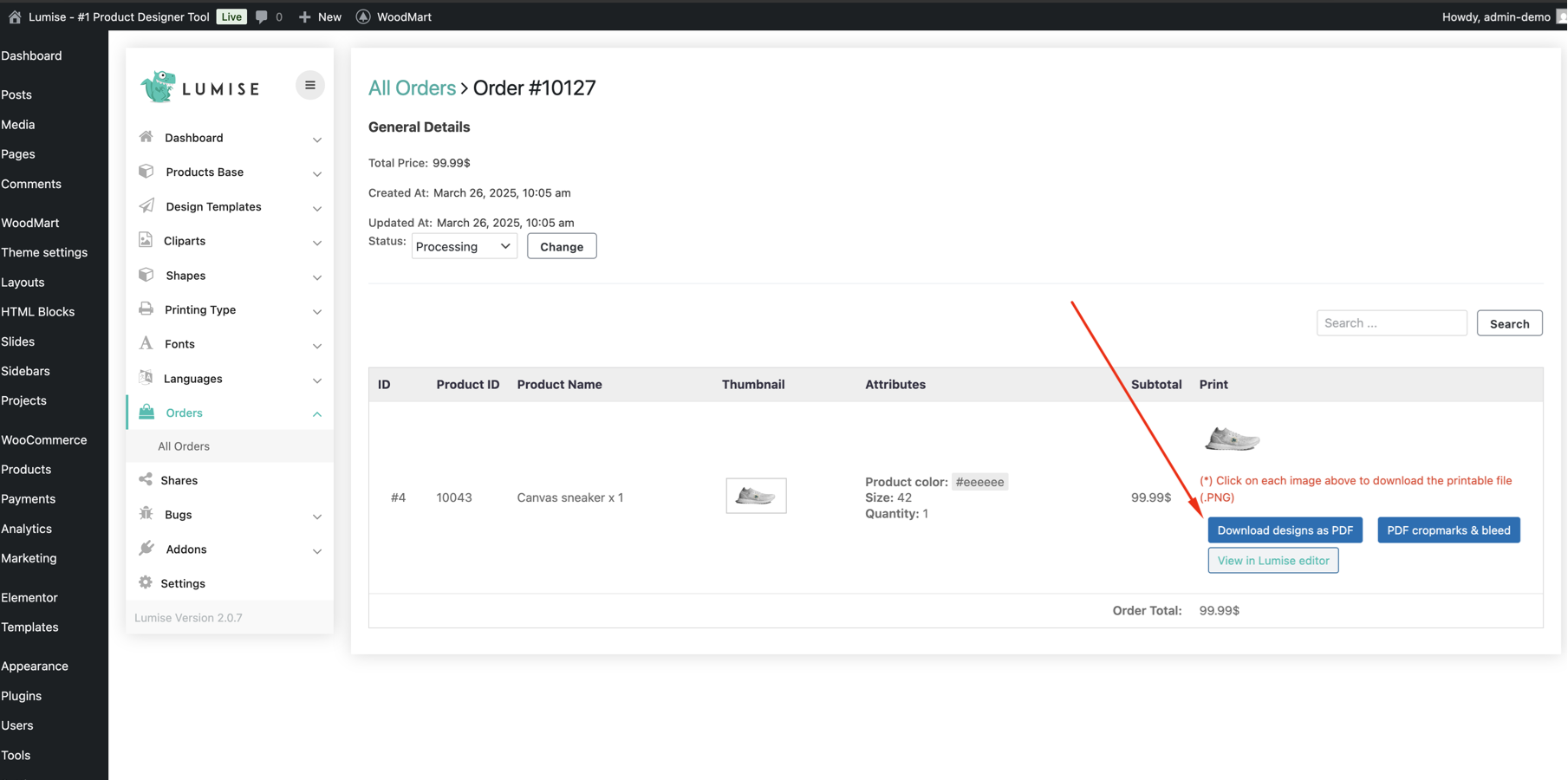The image size is (1568, 780).
Task: Collapse the Orders chevron
Action: pyautogui.click(x=317, y=414)
